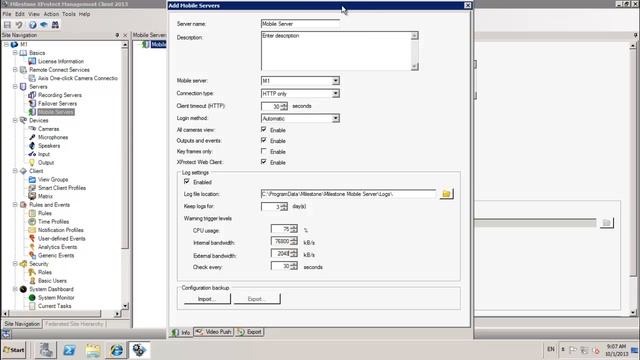The width and height of the screenshot is (640, 360).
Task: Select the Analytics Events icon
Action: pos(32,247)
